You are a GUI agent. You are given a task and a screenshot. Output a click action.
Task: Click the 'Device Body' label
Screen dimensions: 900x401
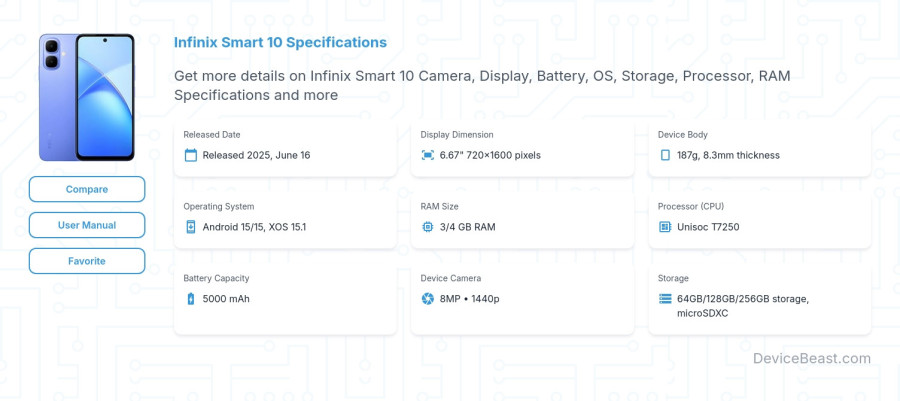point(682,135)
